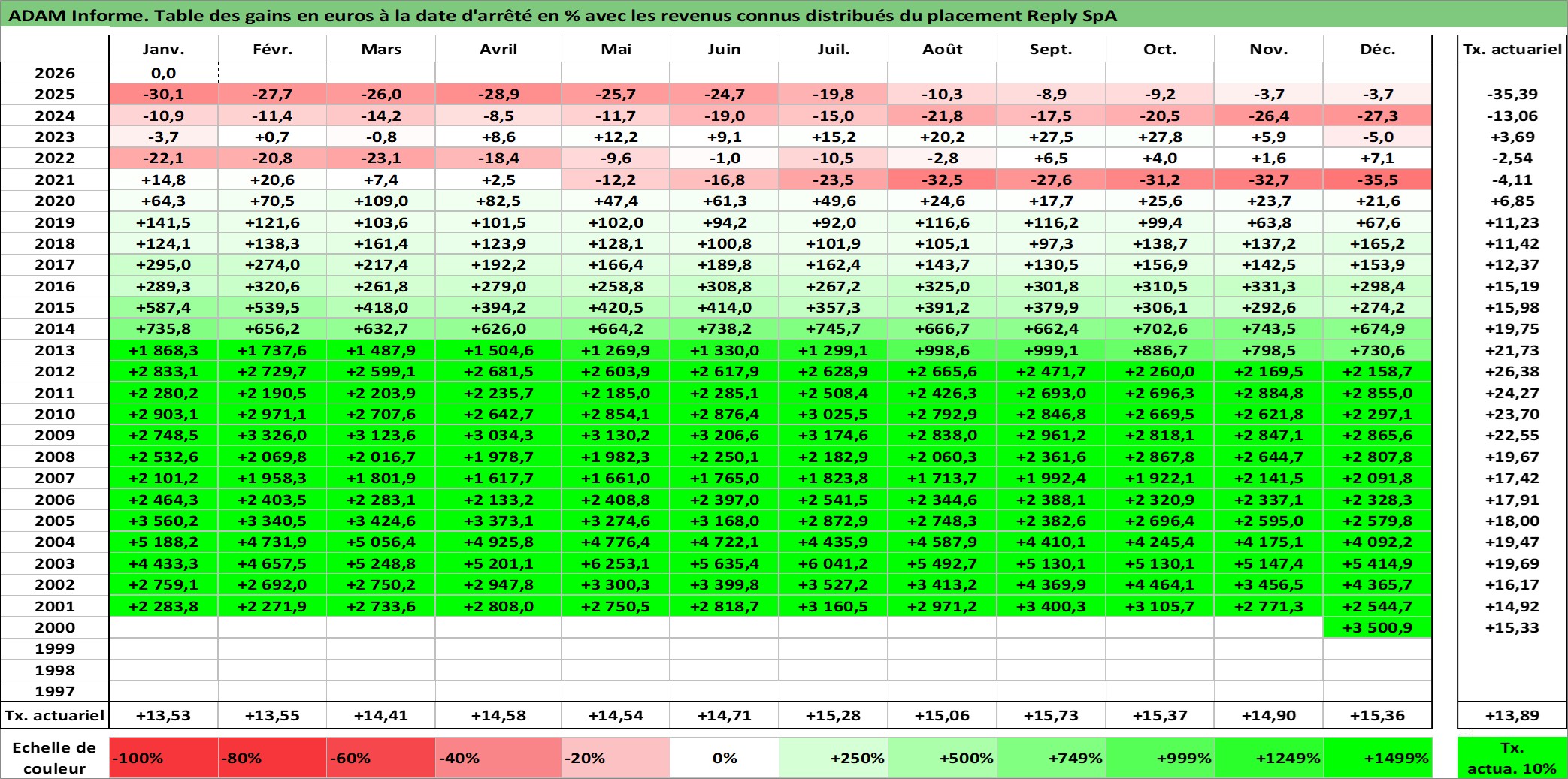This screenshot has height=779, width=1568.
Task: Select the Tx. actuariel bottom row label
Action: pyautogui.click(x=55, y=715)
